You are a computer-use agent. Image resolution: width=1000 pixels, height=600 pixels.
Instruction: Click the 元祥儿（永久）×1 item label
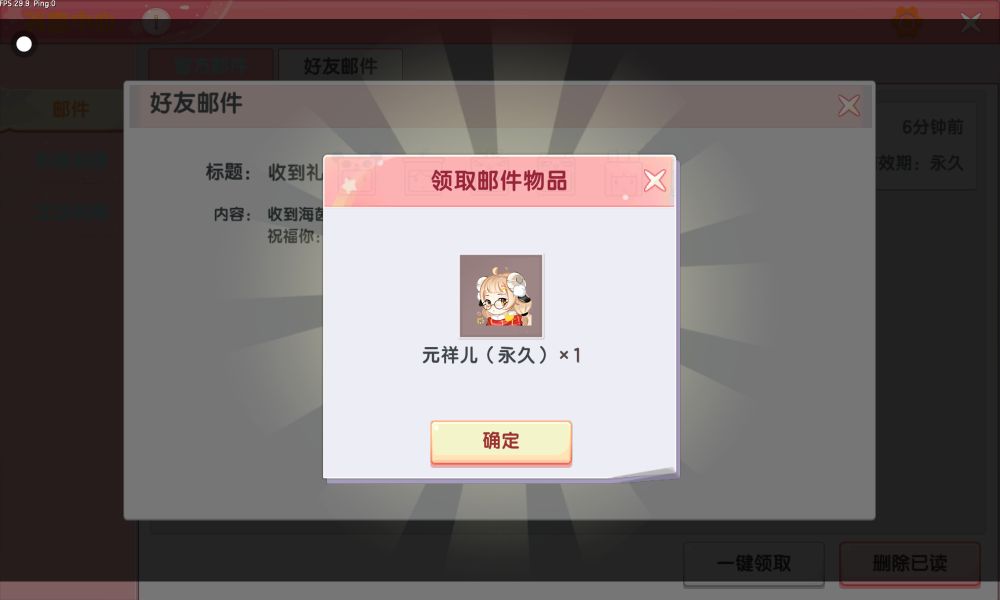coord(501,355)
